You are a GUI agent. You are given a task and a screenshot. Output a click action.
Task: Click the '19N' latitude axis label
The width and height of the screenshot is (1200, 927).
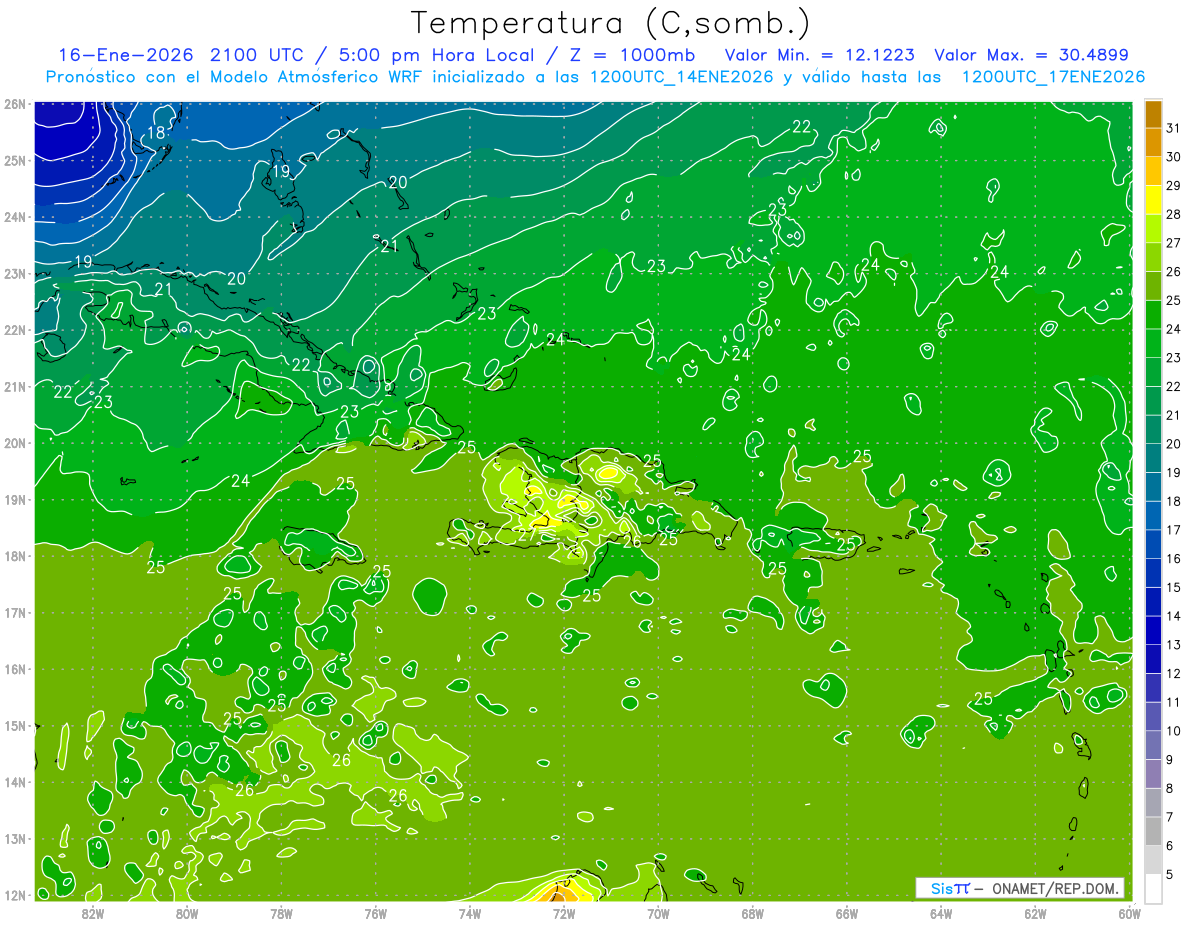coord(14,499)
